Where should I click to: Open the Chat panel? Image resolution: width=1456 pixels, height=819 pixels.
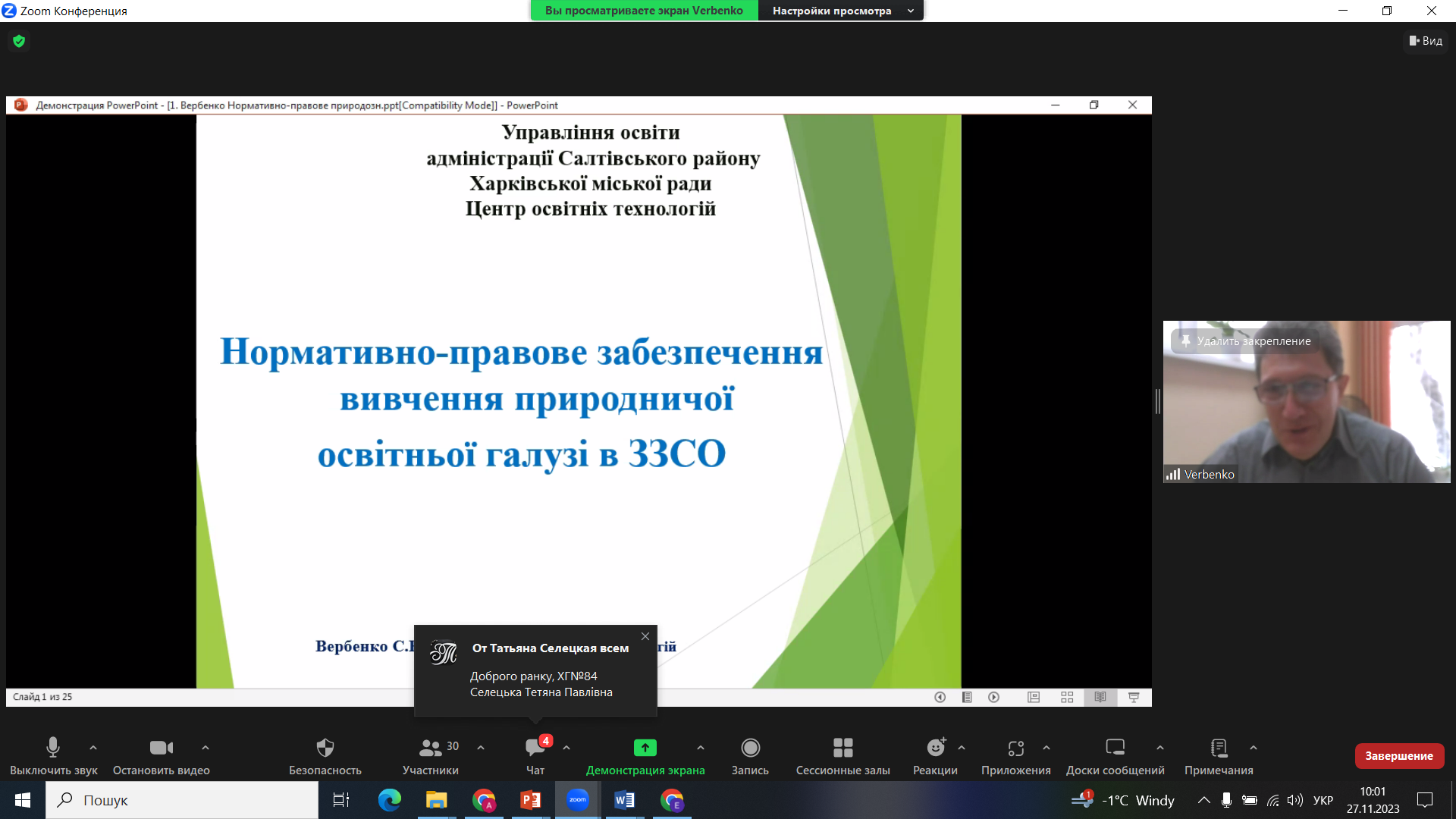click(x=535, y=748)
